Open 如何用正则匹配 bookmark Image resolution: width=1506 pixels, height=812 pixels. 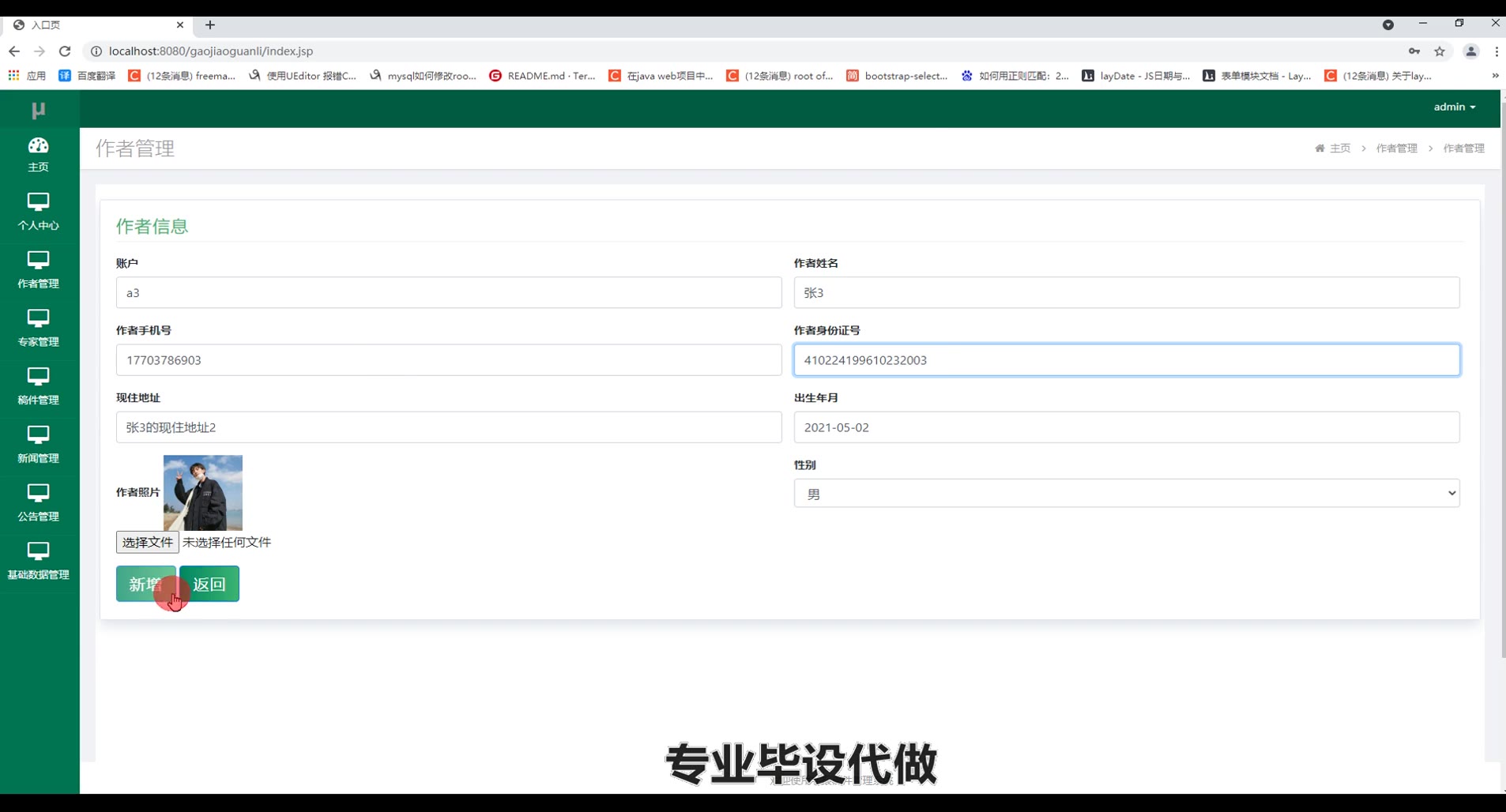pyautogui.click(x=1015, y=76)
